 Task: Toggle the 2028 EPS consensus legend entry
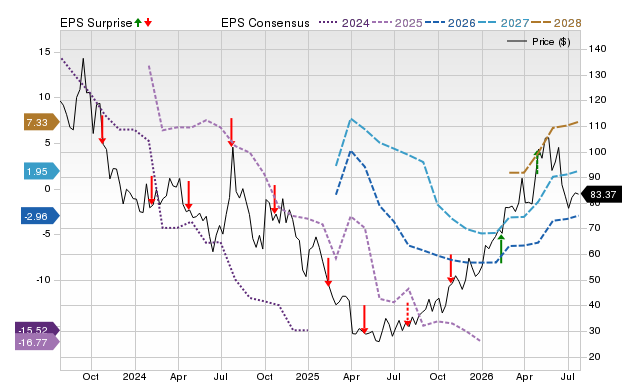tap(556, 23)
